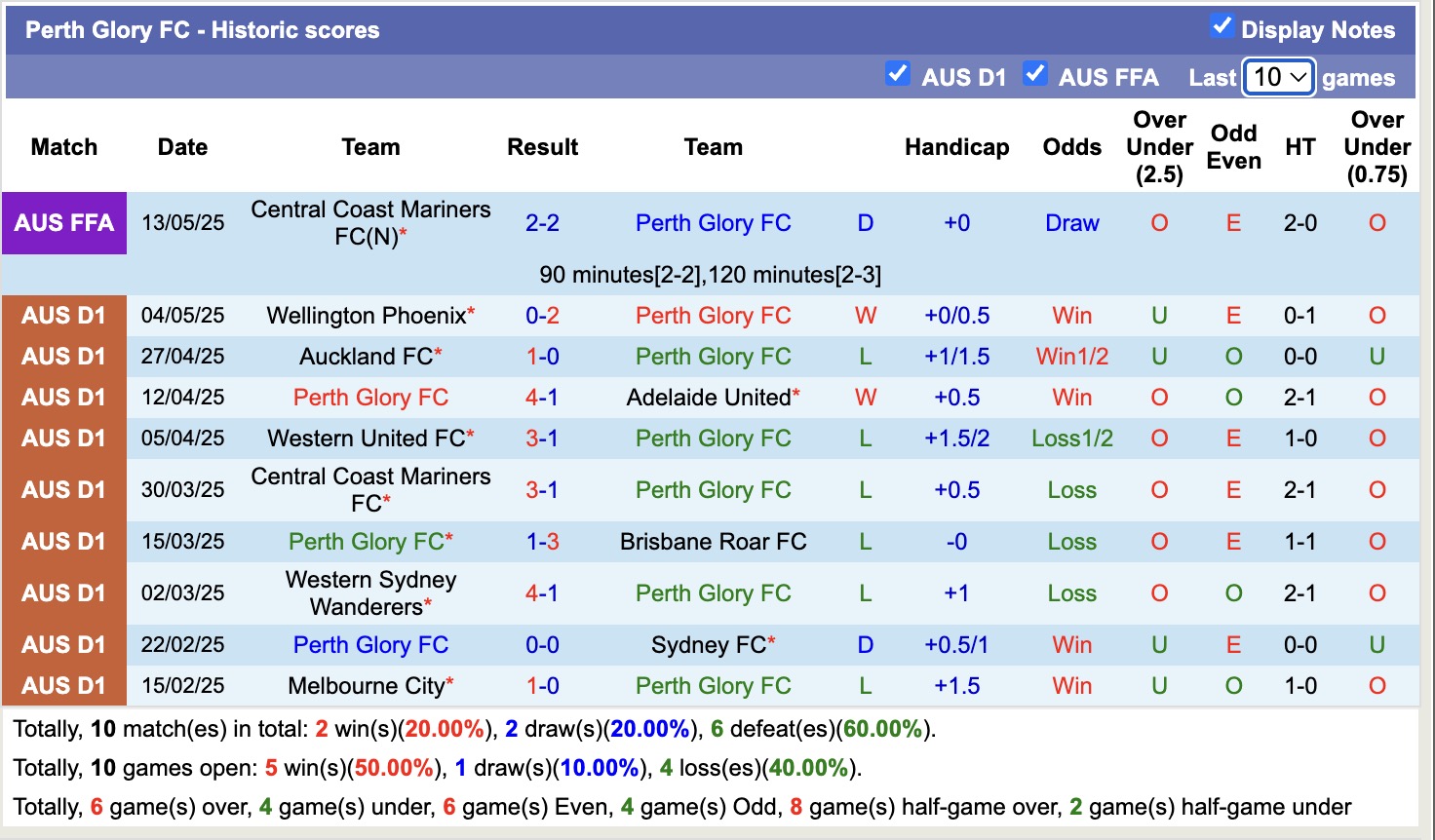Click the Handicap column header

pos(956,146)
